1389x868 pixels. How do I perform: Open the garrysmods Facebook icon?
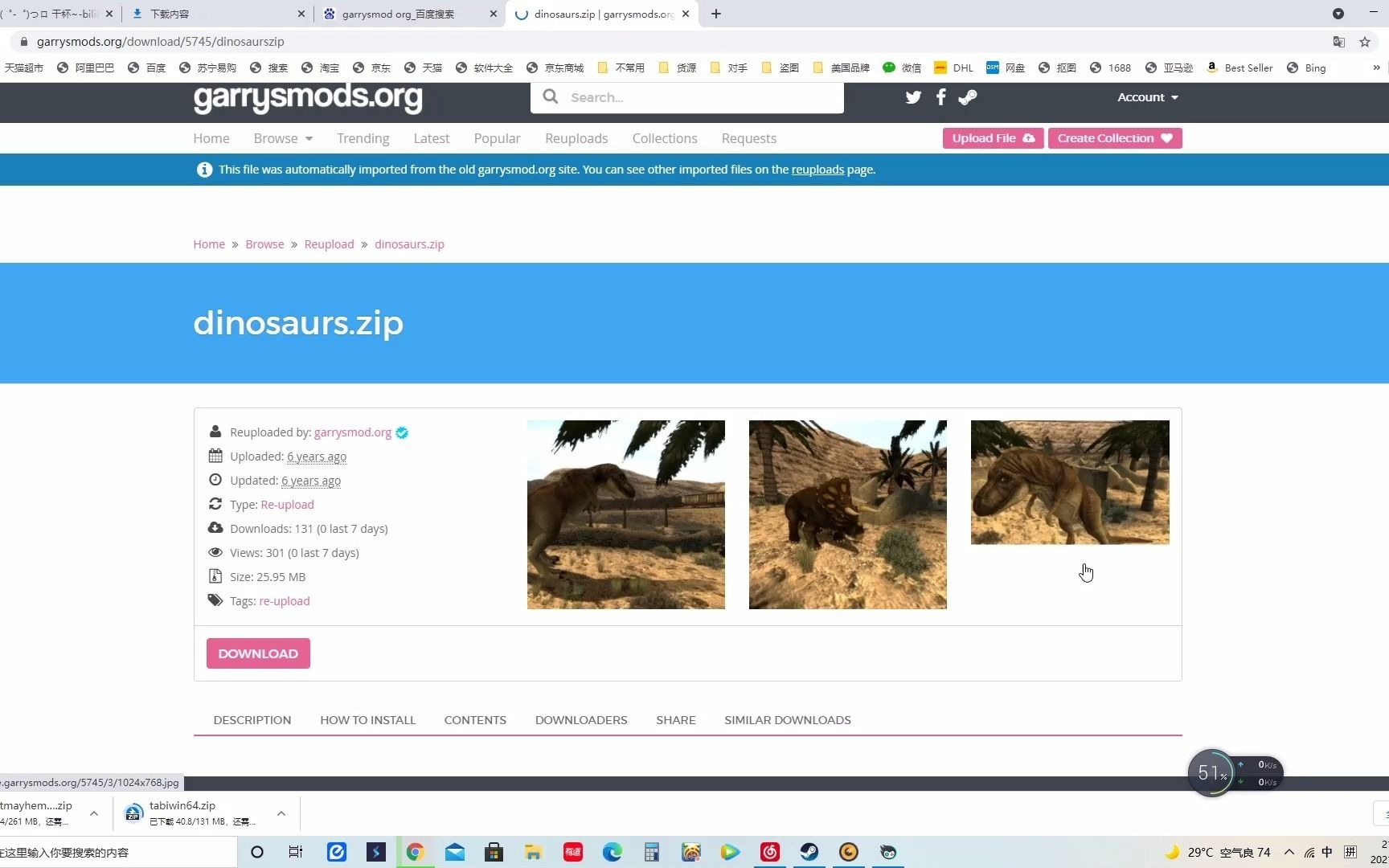pyautogui.click(x=940, y=97)
